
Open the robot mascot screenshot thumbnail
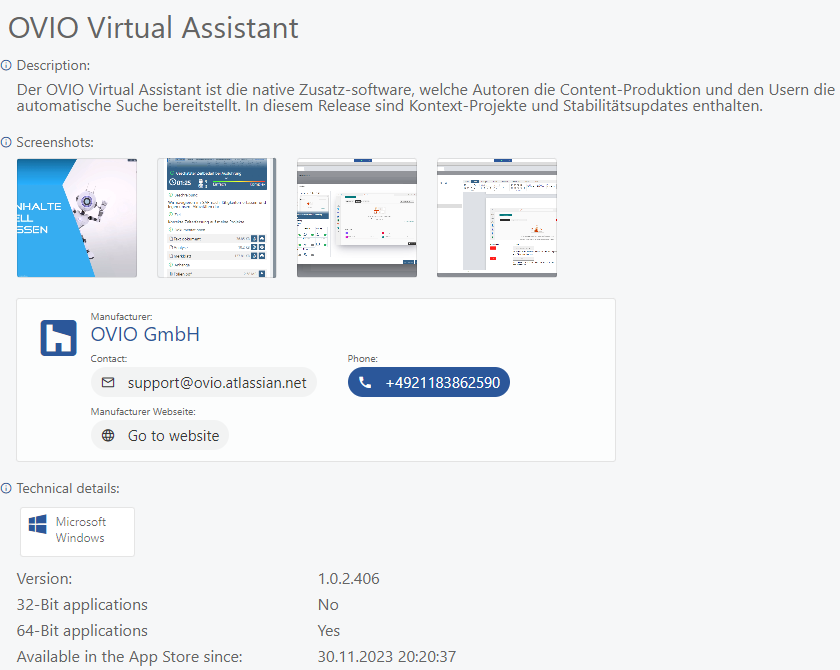coord(77,217)
